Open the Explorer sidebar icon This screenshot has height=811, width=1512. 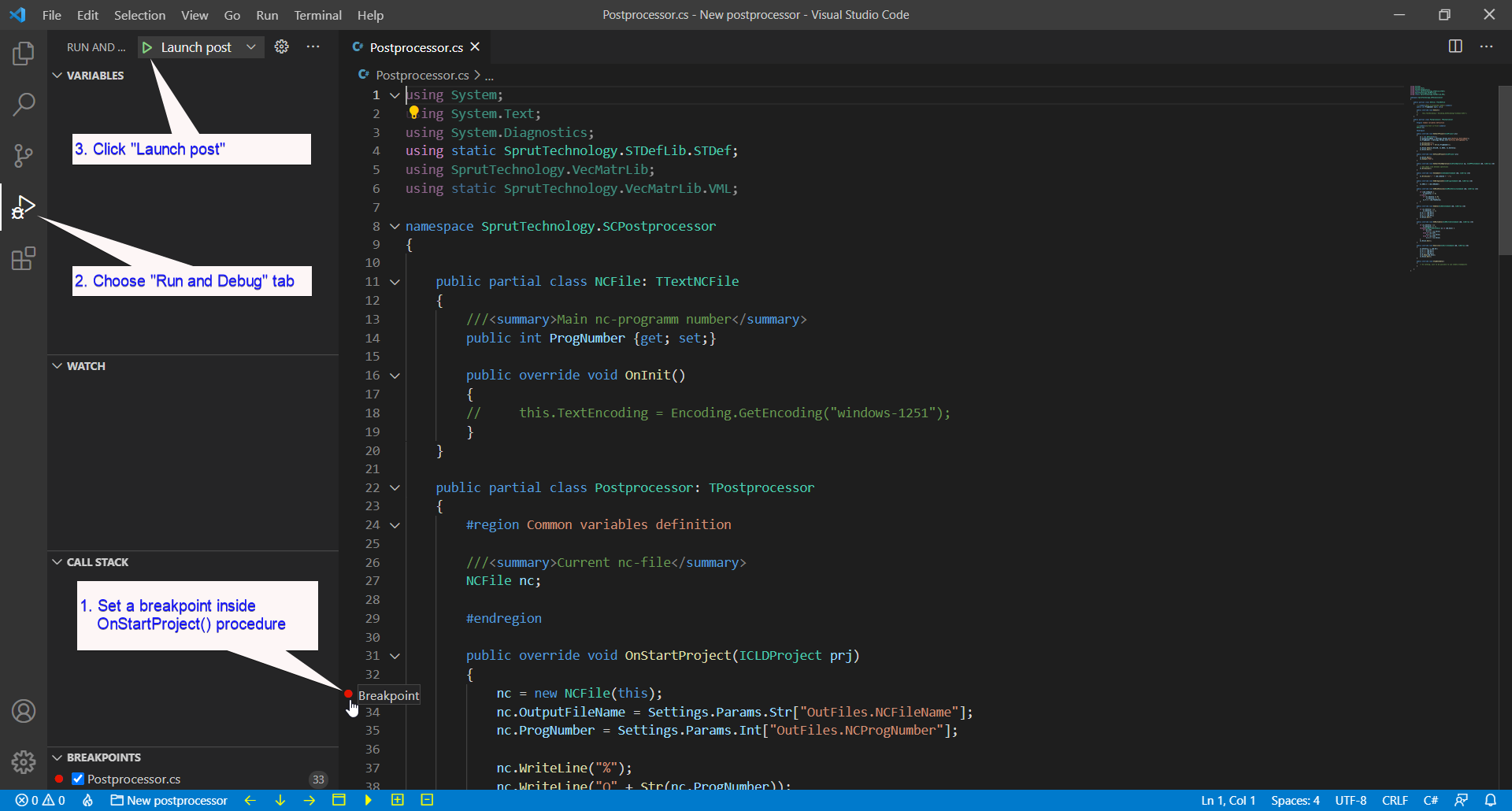(x=24, y=53)
